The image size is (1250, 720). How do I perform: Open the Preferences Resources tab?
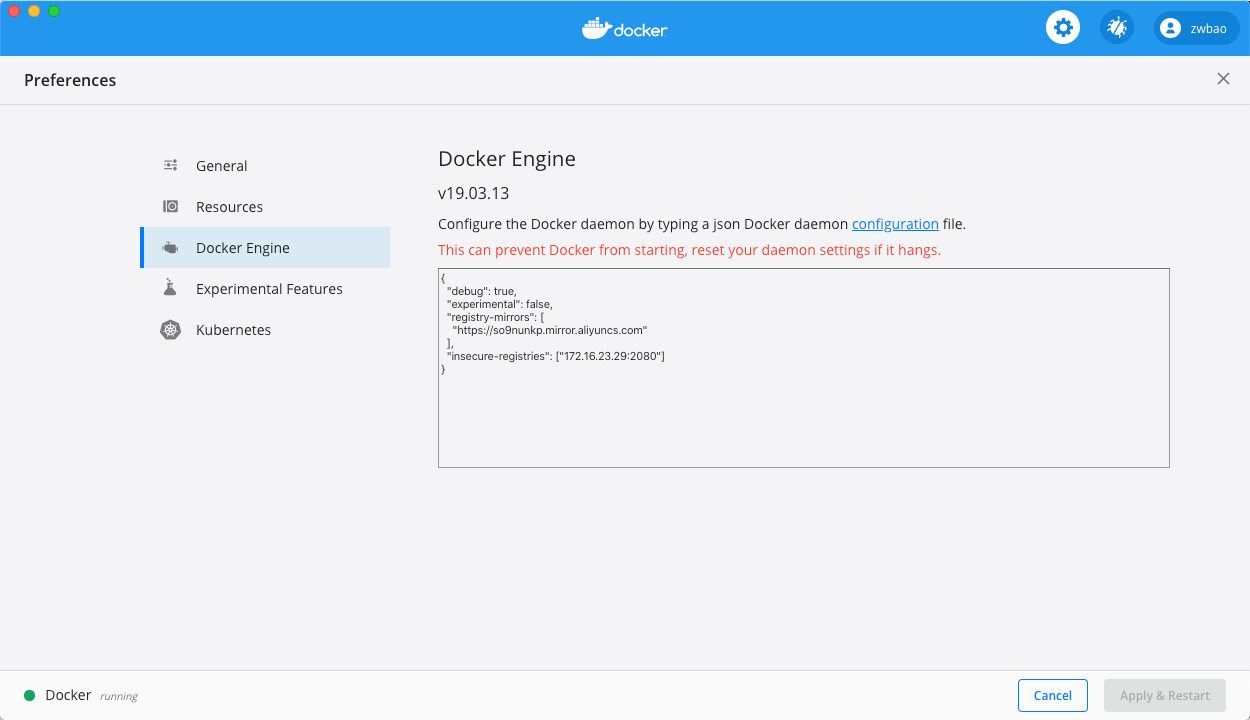(x=230, y=206)
